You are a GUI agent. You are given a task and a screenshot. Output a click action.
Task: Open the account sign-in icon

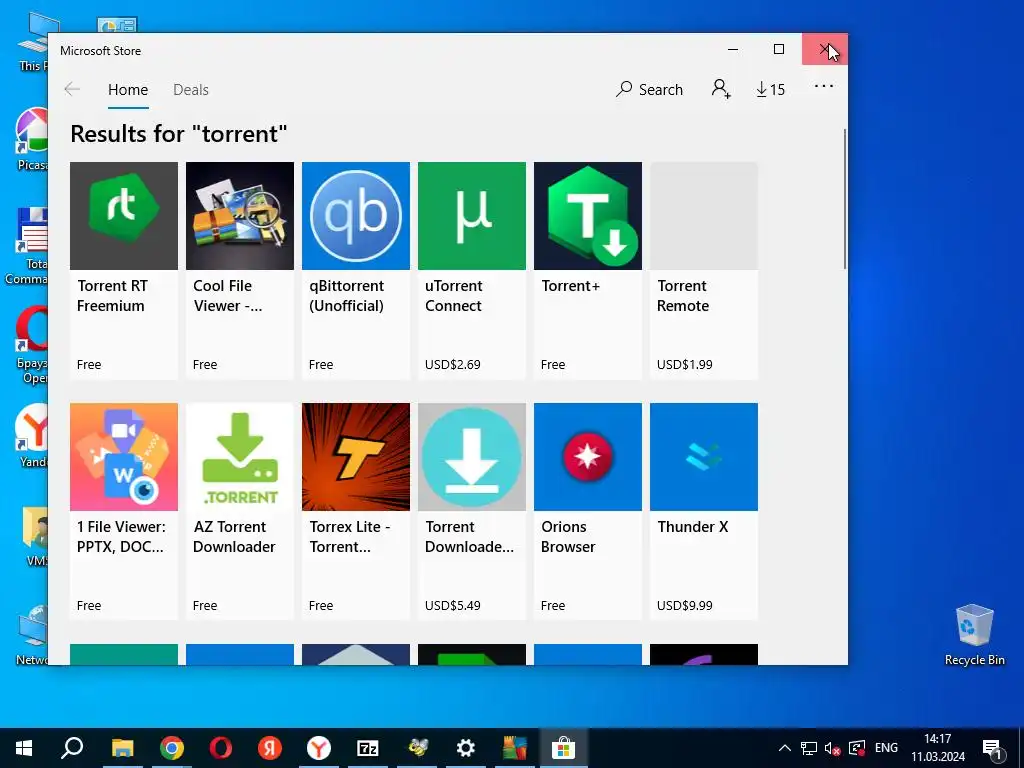tap(721, 89)
